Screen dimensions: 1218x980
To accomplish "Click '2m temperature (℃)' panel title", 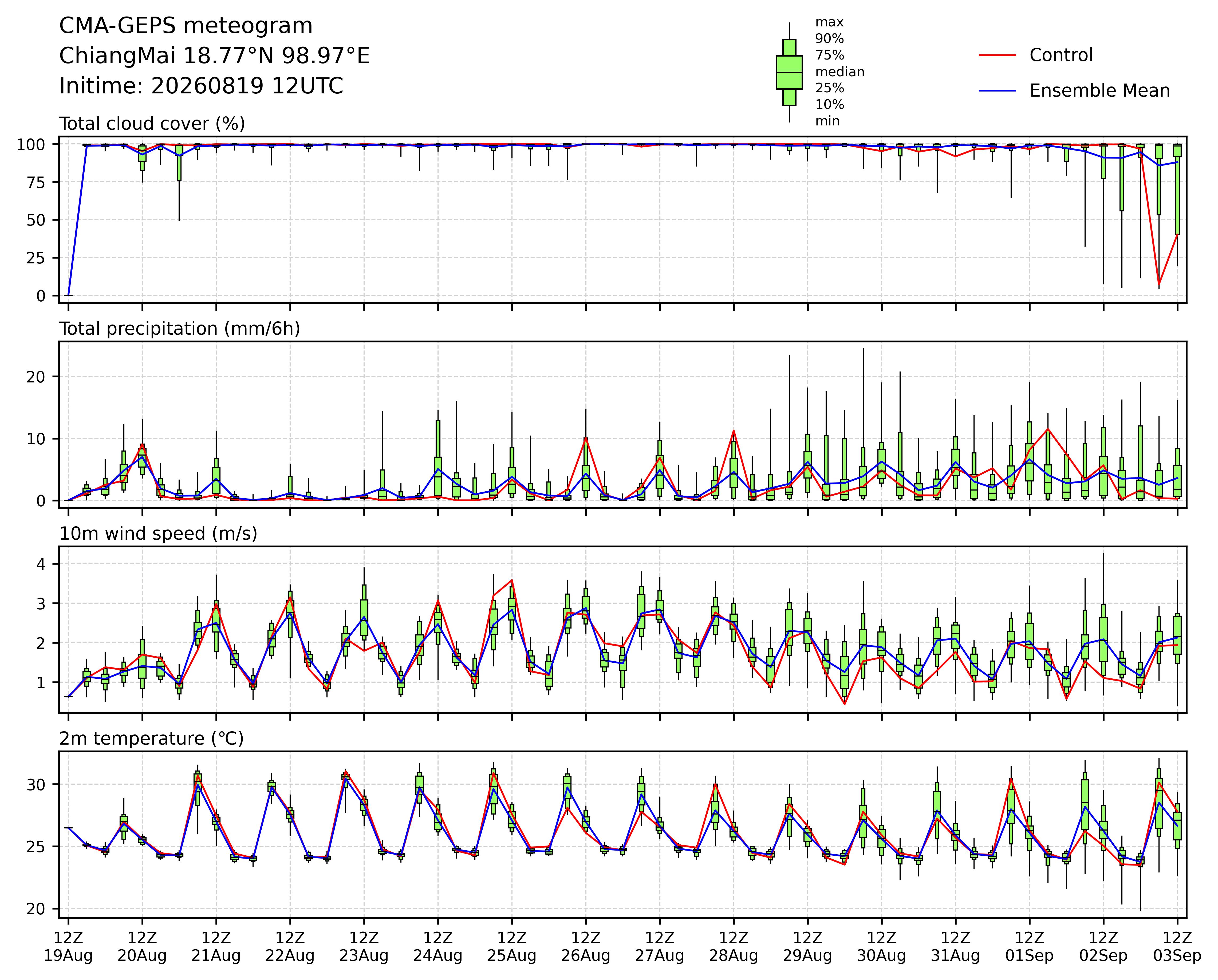I will 151,739.
